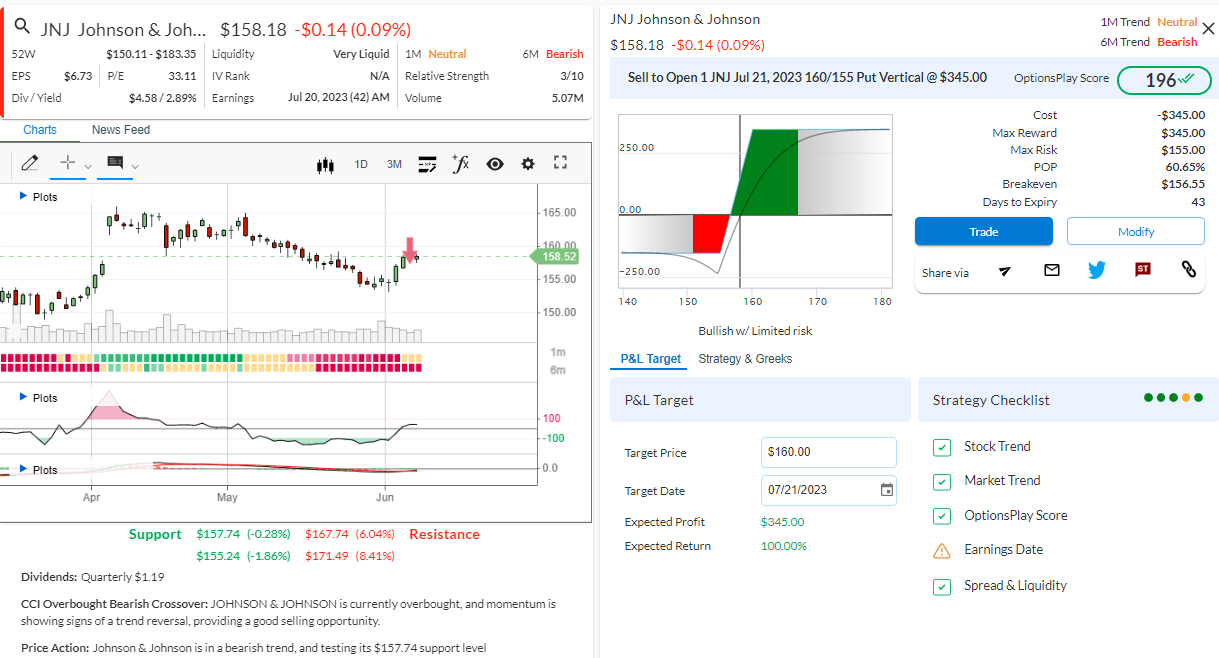Click the Strategy Checklist status dots
Viewport: 1219px width, 658px height.
coord(1173,398)
